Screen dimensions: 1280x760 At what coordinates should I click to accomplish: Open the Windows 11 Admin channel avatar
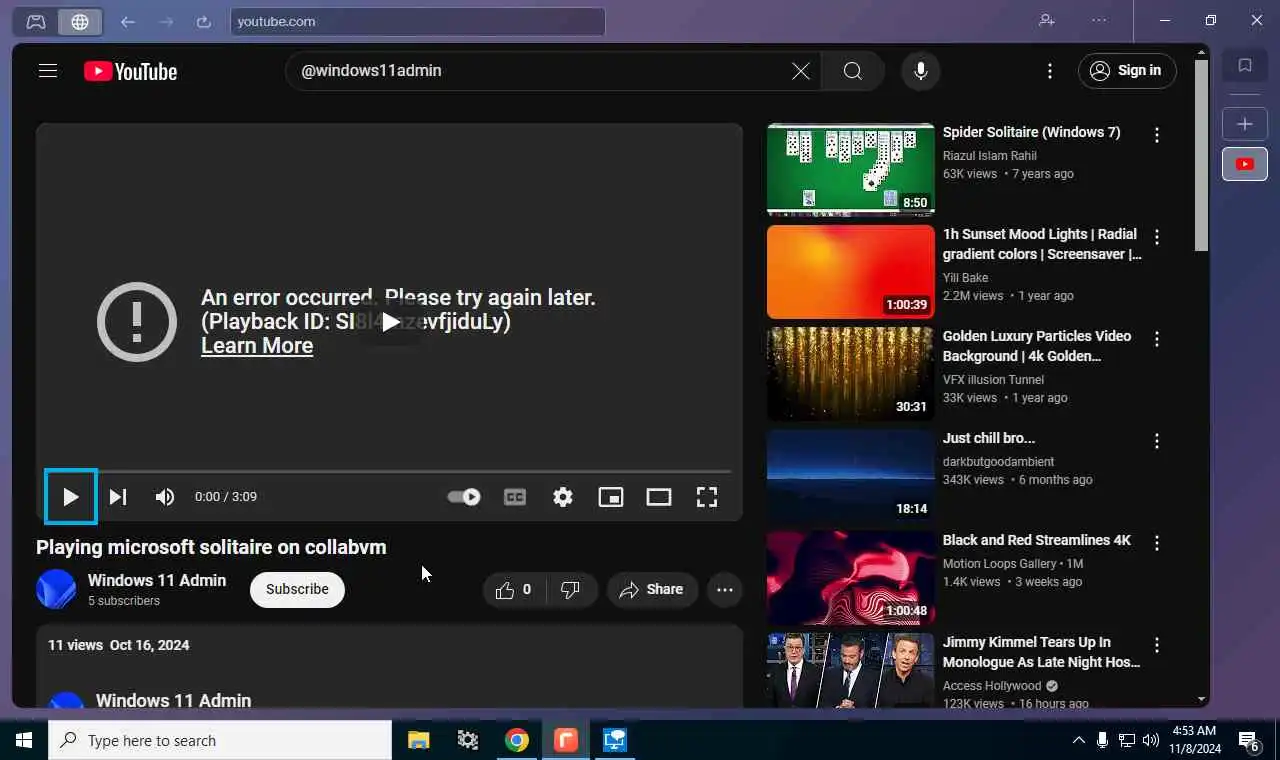(56, 589)
